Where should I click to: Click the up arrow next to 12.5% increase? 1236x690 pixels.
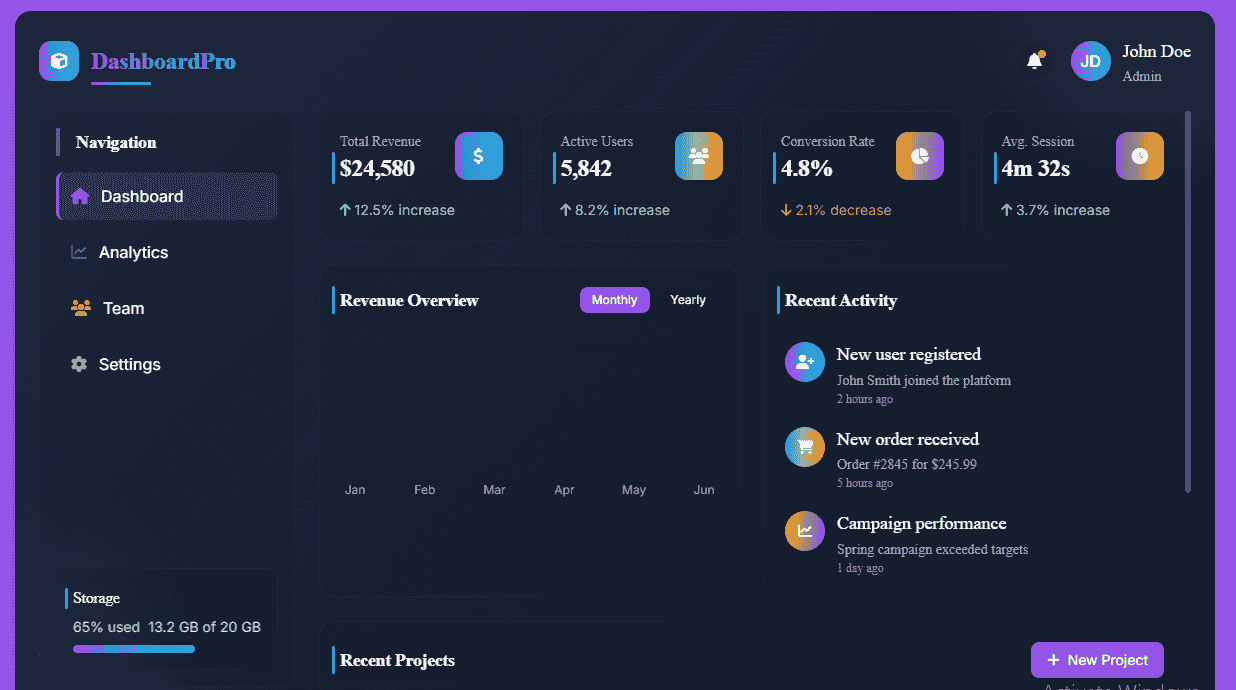pyautogui.click(x=345, y=210)
